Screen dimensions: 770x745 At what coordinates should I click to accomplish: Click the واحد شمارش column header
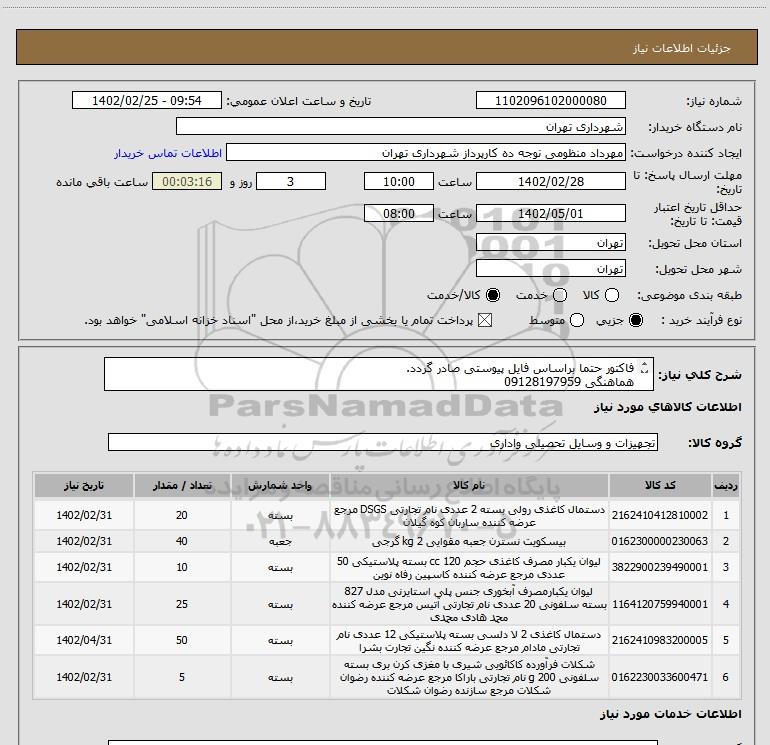point(280,485)
